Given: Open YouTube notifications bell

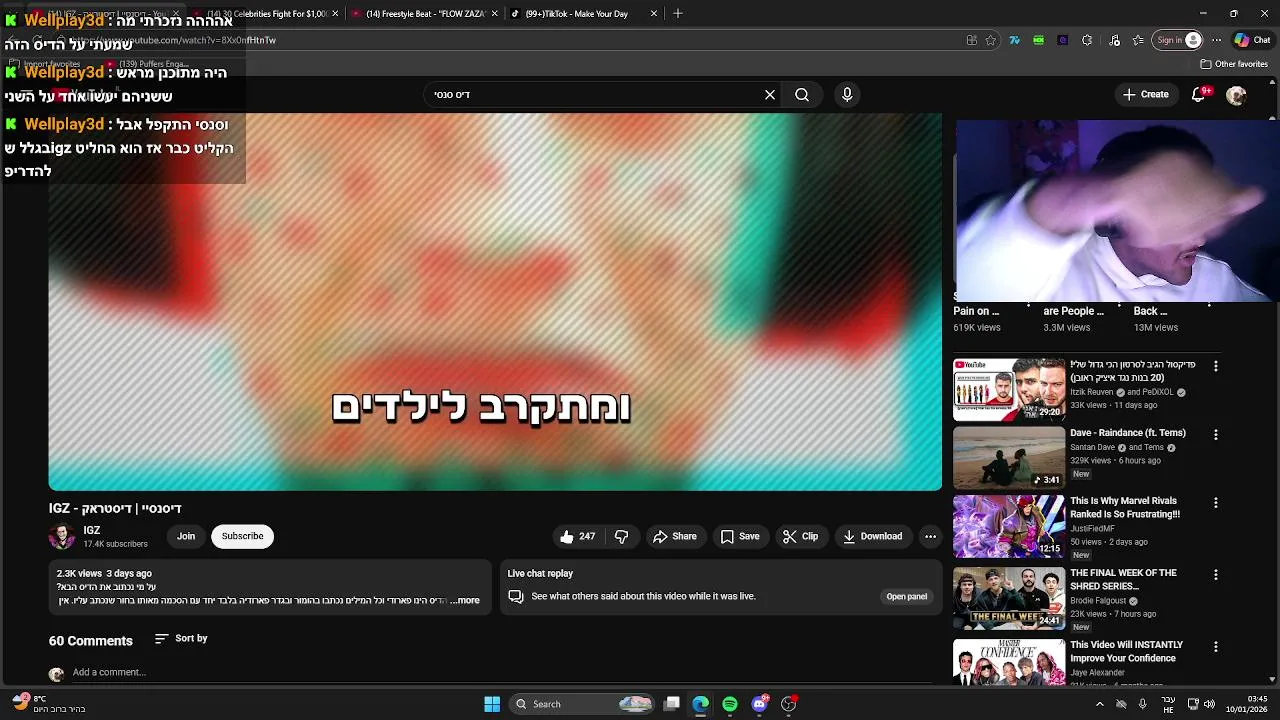Looking at the screenshot, I should coord(1199,94).
